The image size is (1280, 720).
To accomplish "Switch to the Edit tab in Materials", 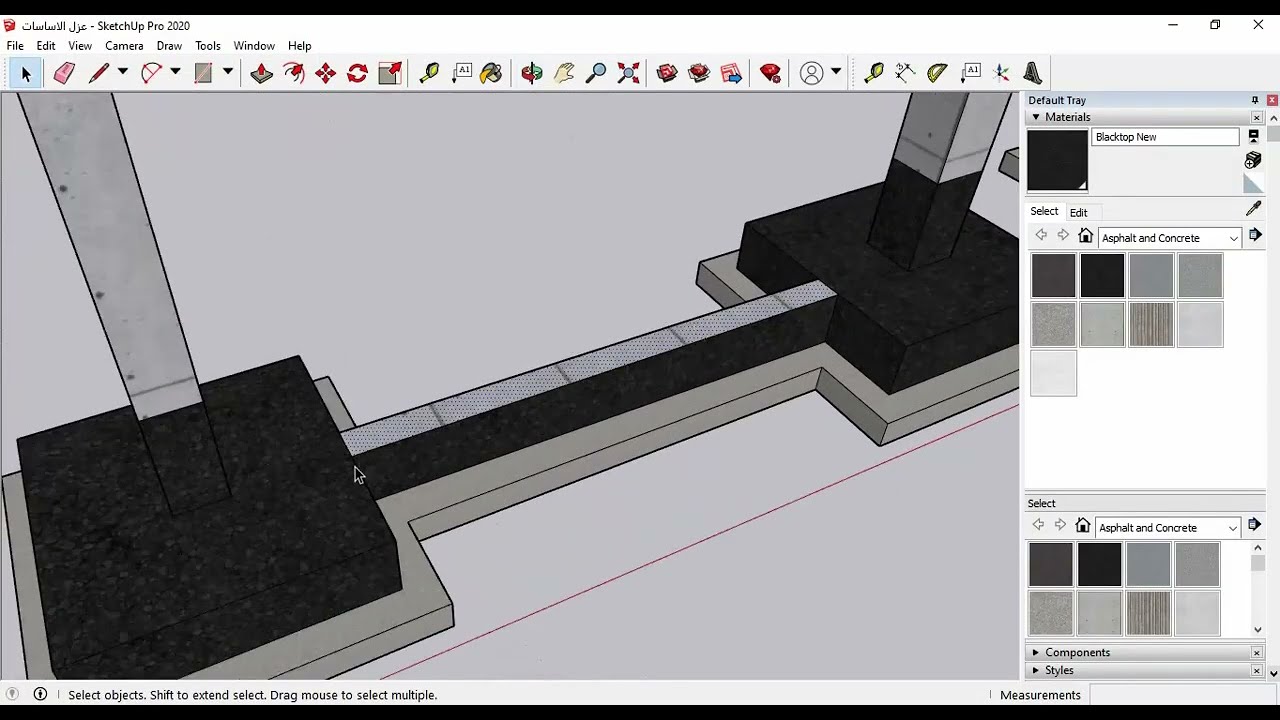I will tap(1078, 212).
